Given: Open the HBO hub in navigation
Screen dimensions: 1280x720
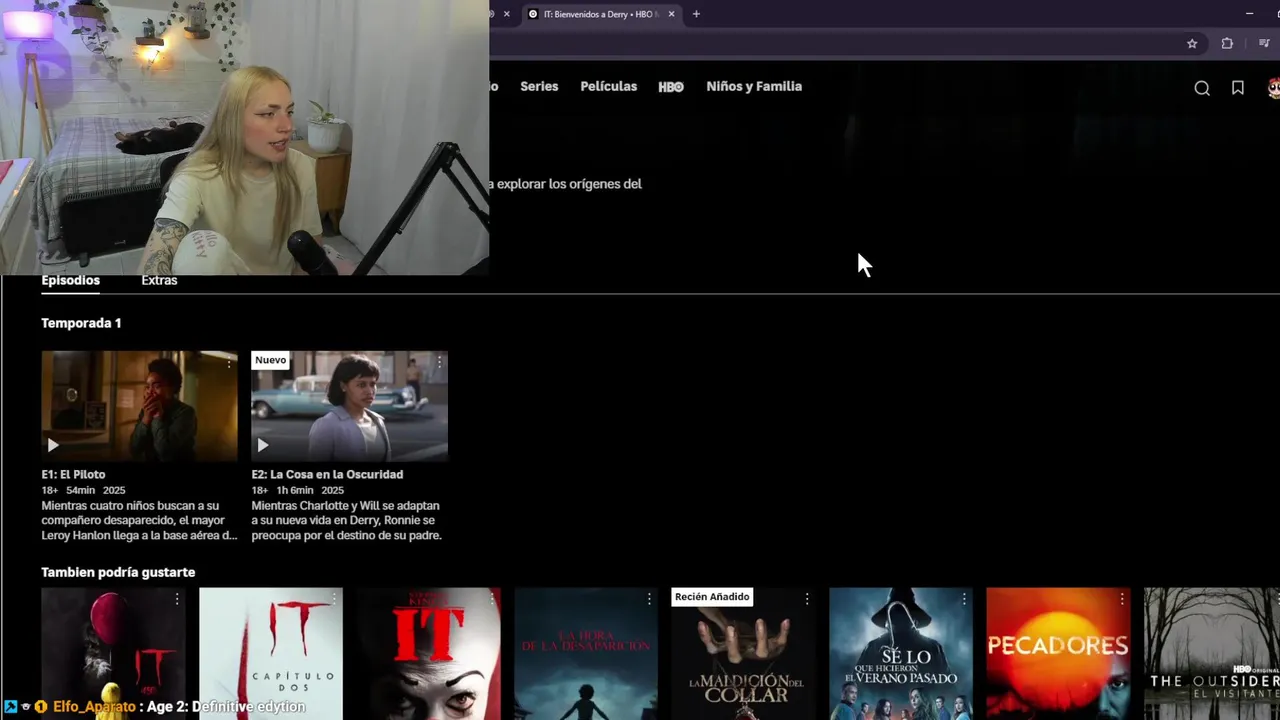Looking at the screenshot, I should pos(671,87).
